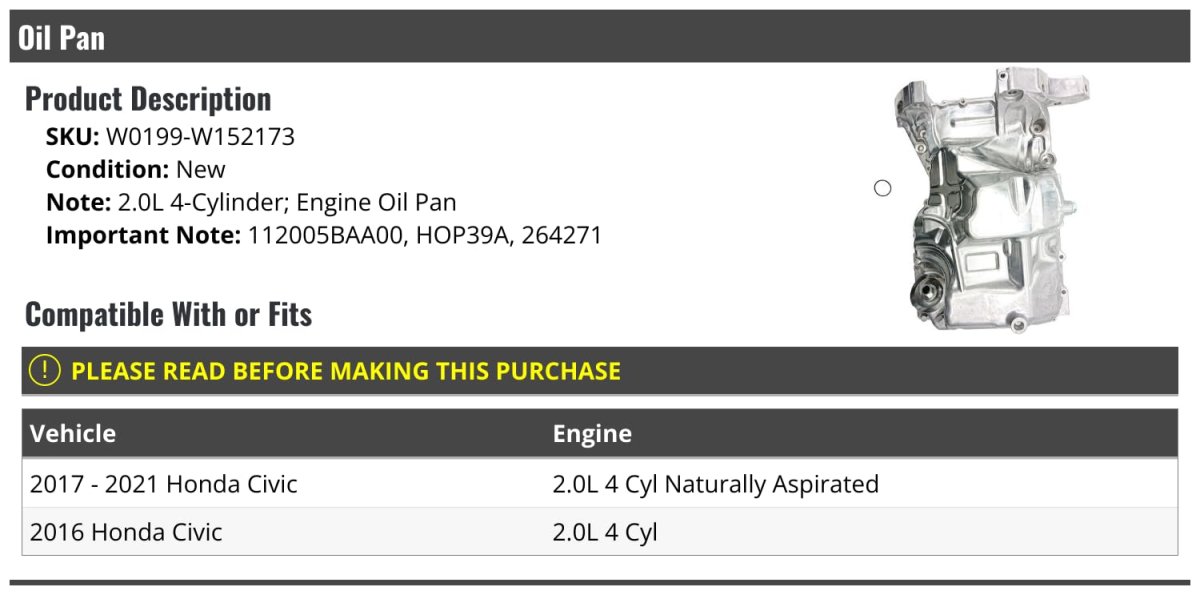Click the Important Note part numbers line
The width and height of the screenshot is (1200, 595).
pos(324,236)
